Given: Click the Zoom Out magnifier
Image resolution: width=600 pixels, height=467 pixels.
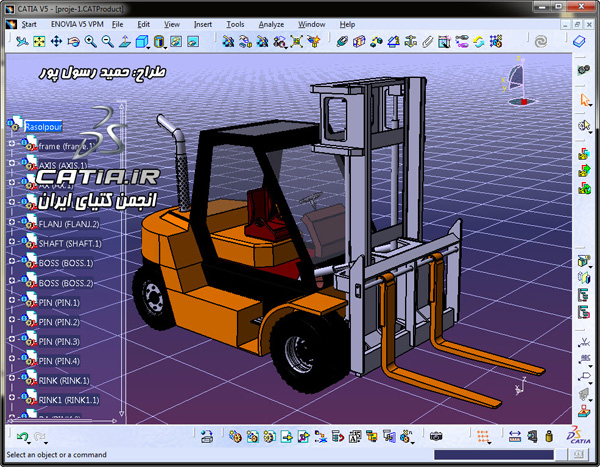Looking at the screenshot, I should tap(108, 41).
